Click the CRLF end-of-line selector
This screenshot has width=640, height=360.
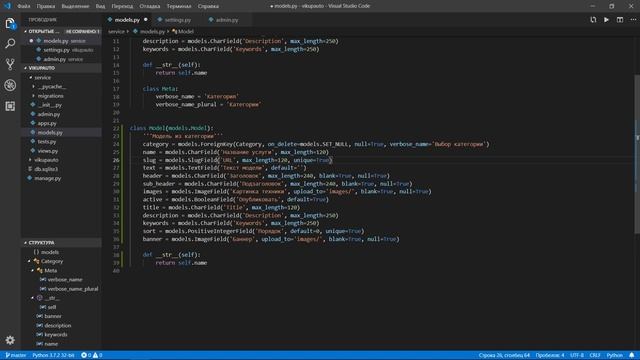[x=595, y=355]
